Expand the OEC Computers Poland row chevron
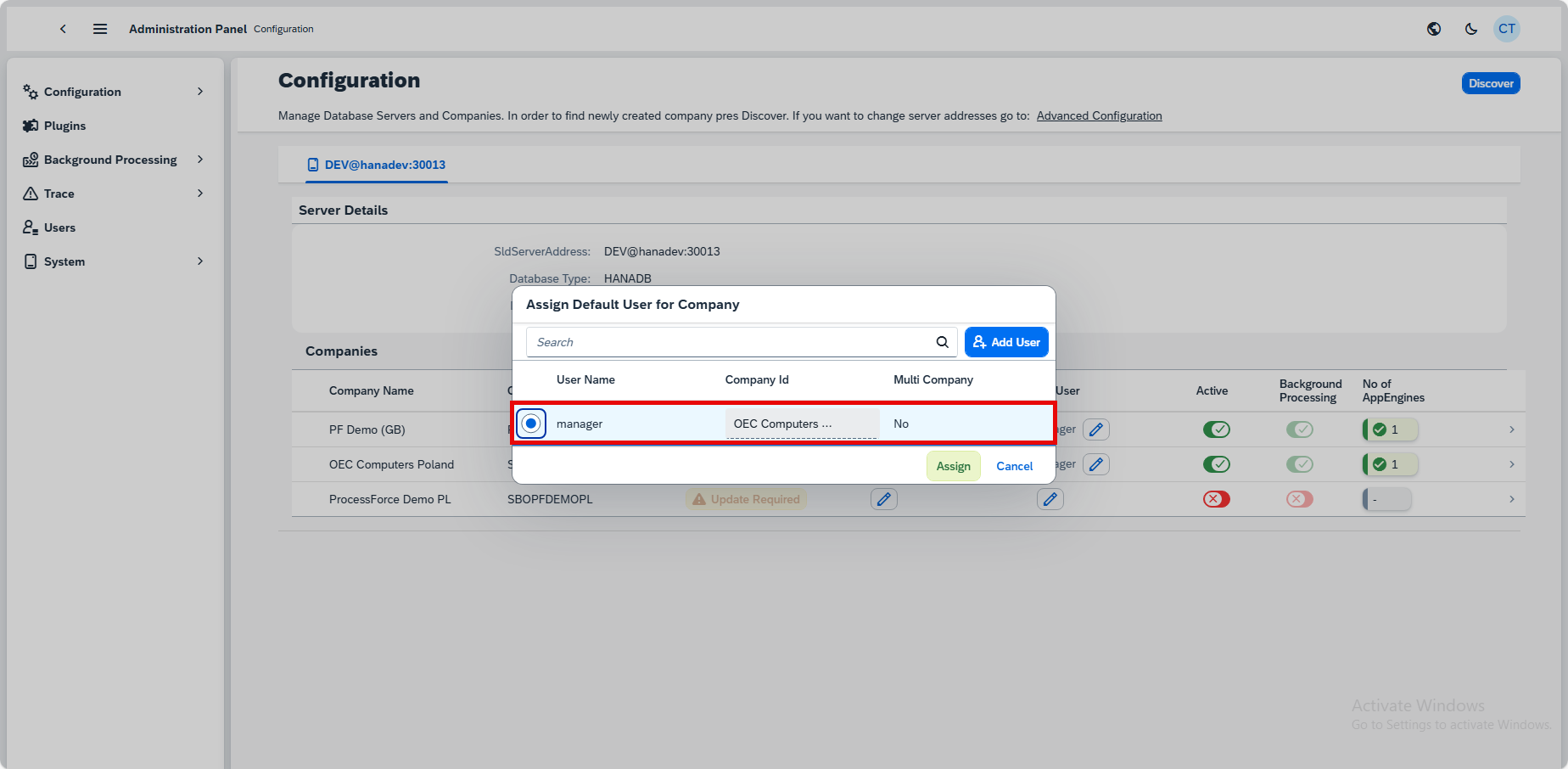1568x769 pixels. click(1511, 464)
